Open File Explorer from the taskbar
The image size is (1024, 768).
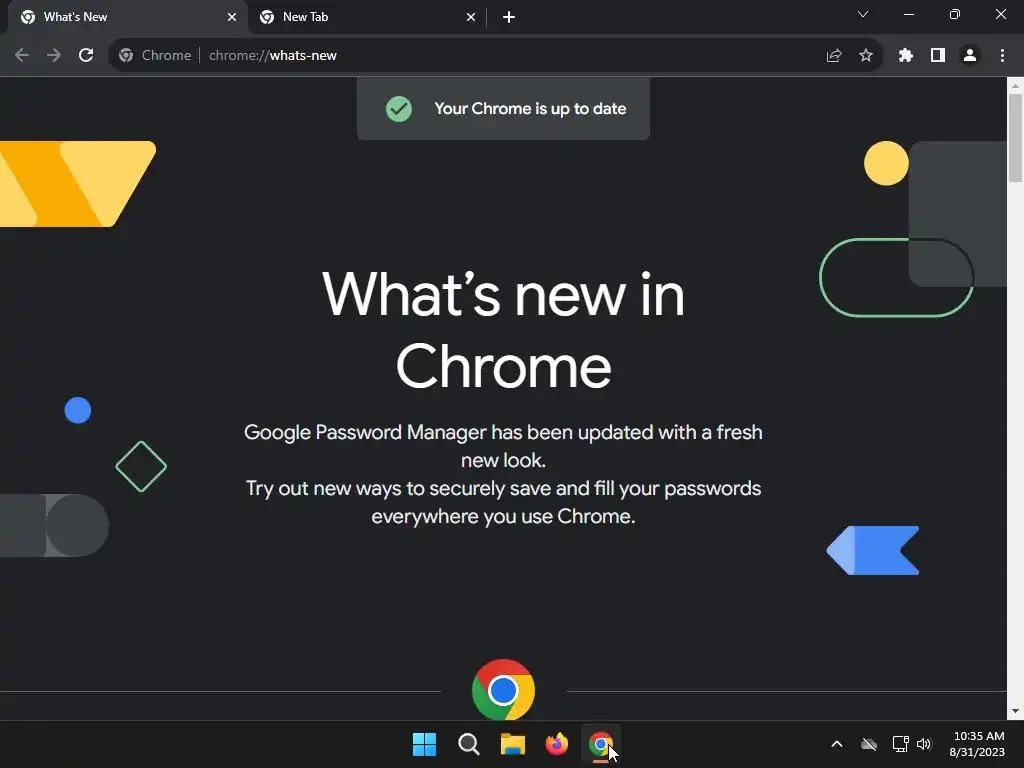(x=513, y=744)
